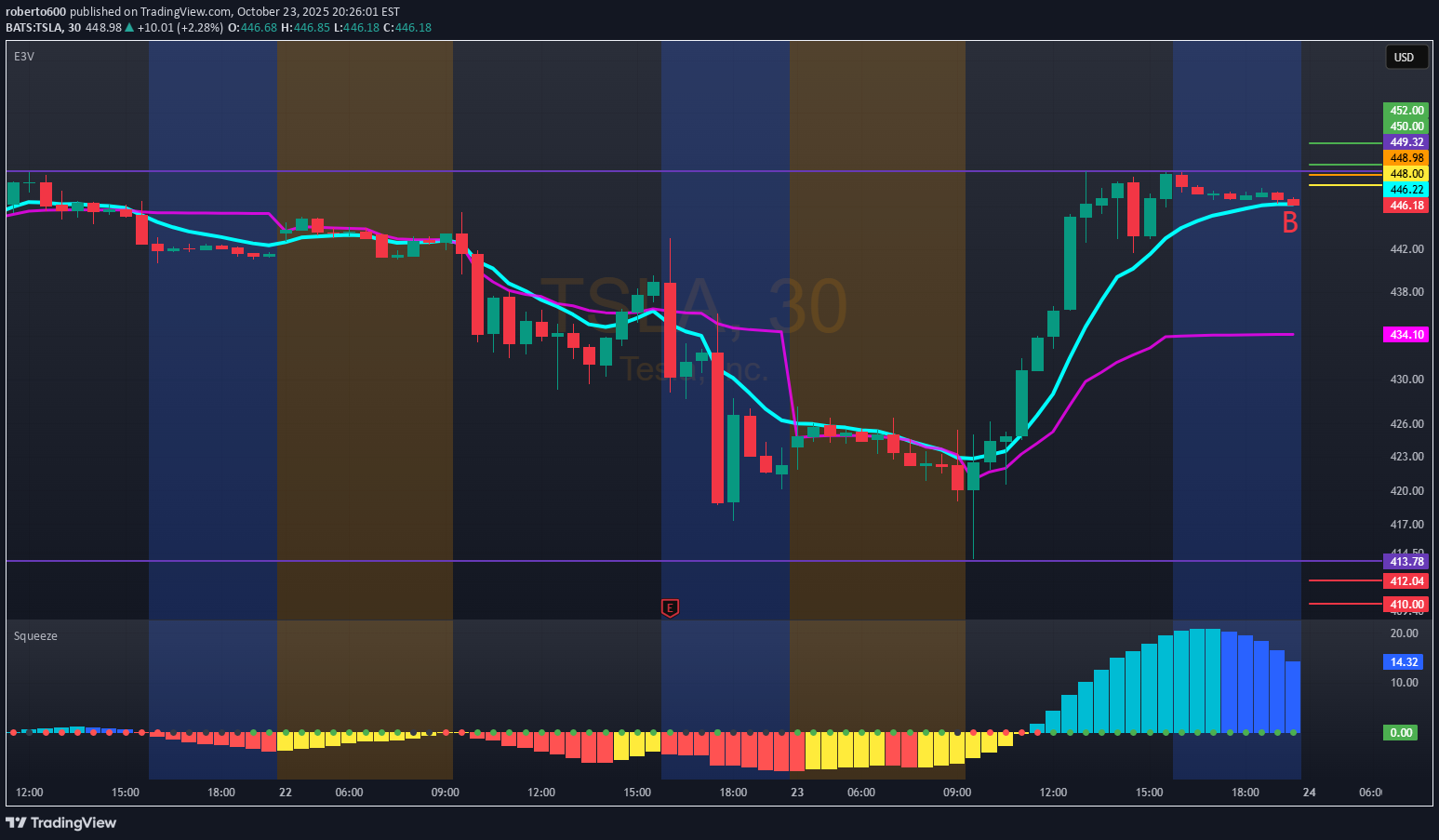Click the green 452.00 price level tag

coord(1406,111)
